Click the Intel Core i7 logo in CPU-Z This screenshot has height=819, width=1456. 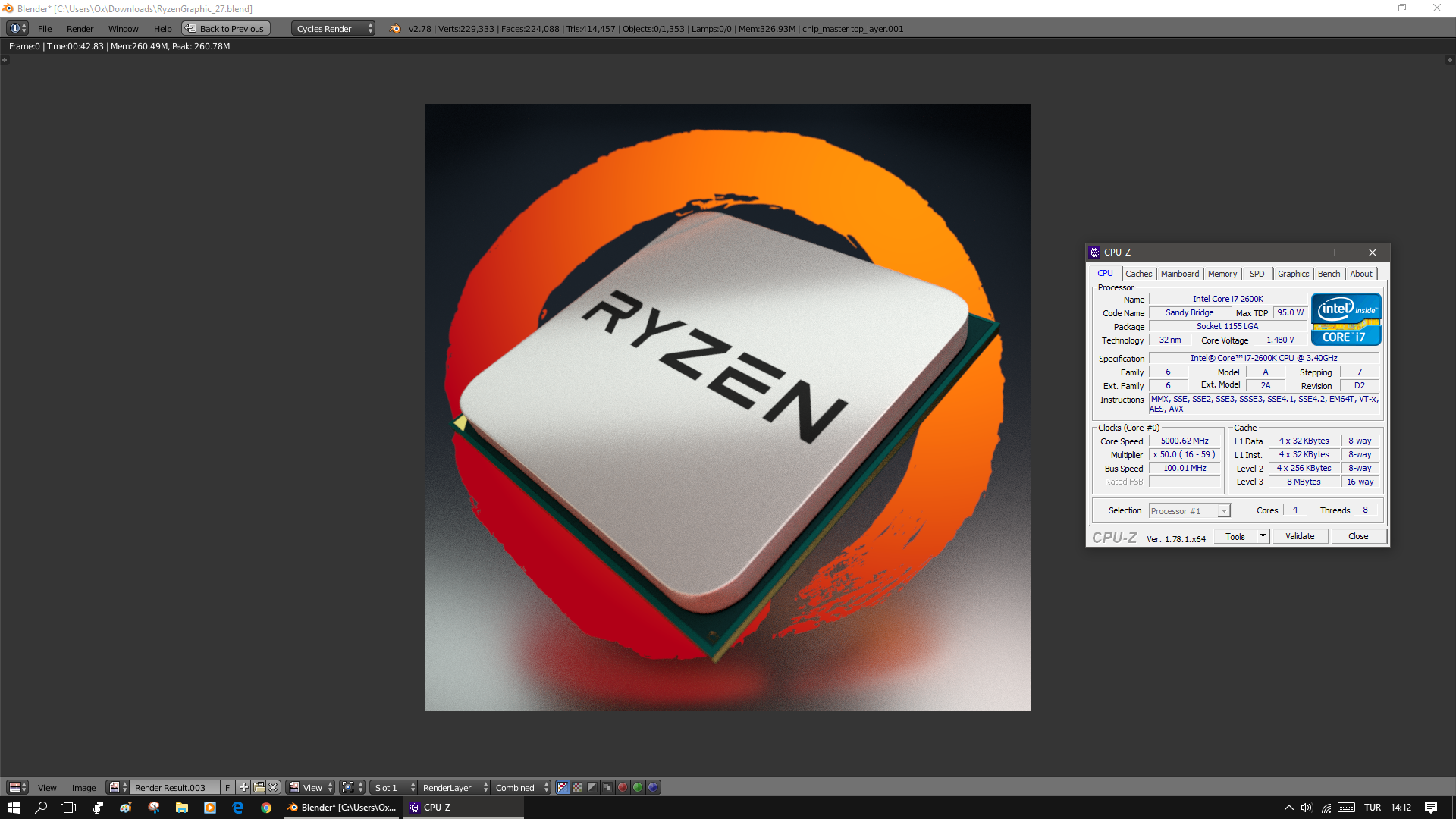pyautogui.click(x=1346, y=319)
